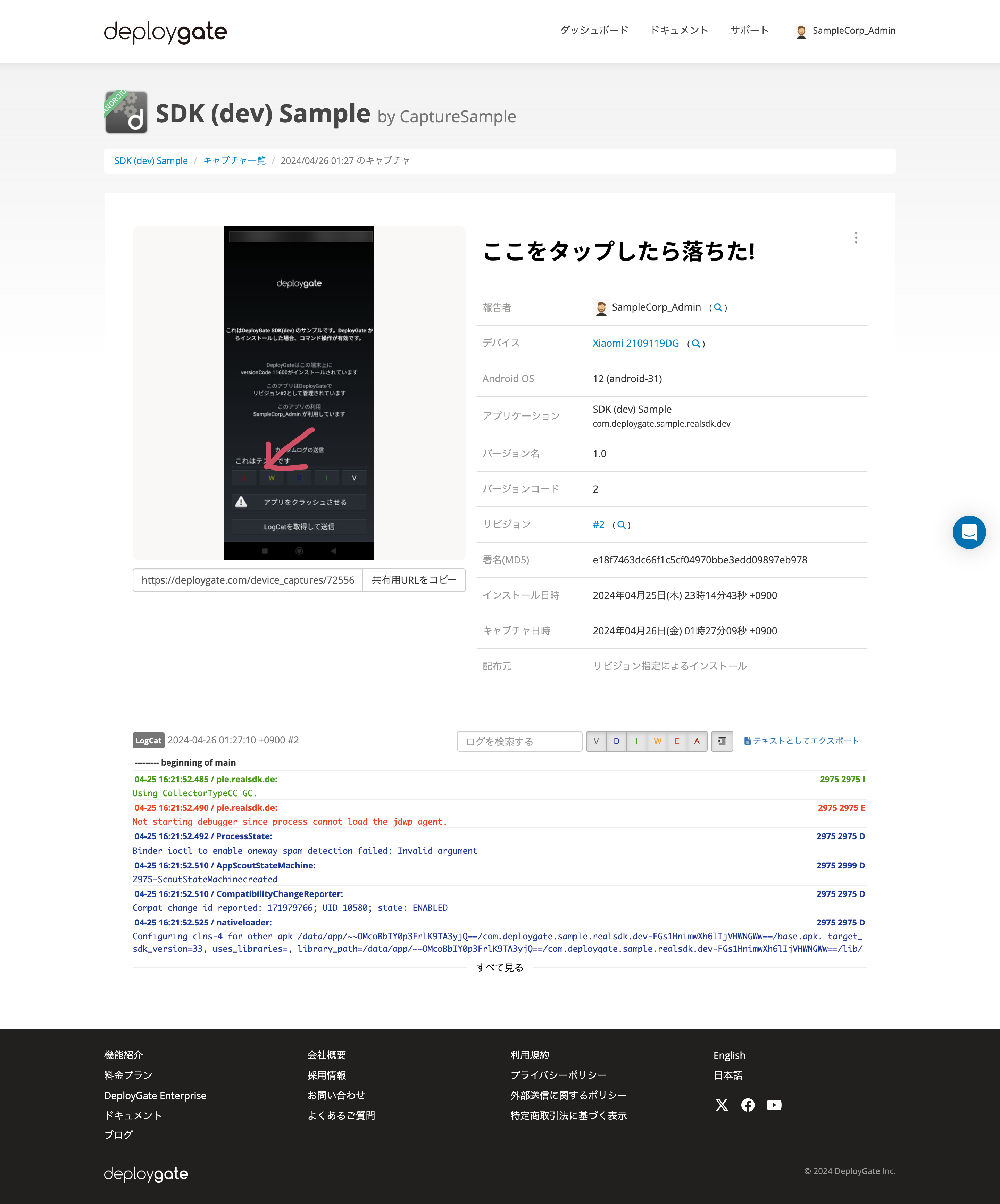Toggle the E error log level filter
The height and width of the screenshot is (1204, 1000).
coord(677,741)
